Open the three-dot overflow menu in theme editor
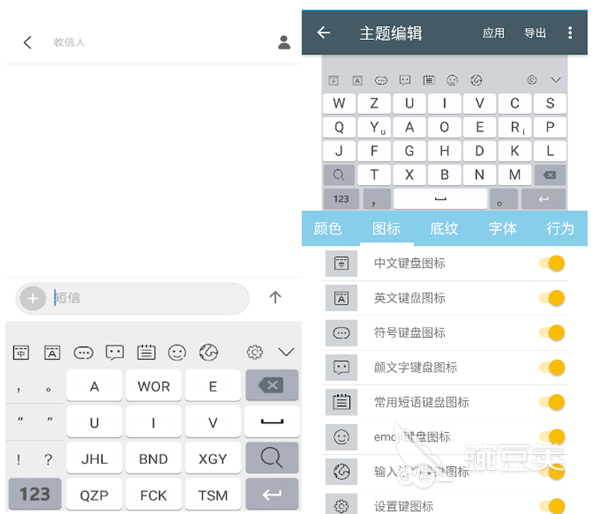 coord(571,33)
